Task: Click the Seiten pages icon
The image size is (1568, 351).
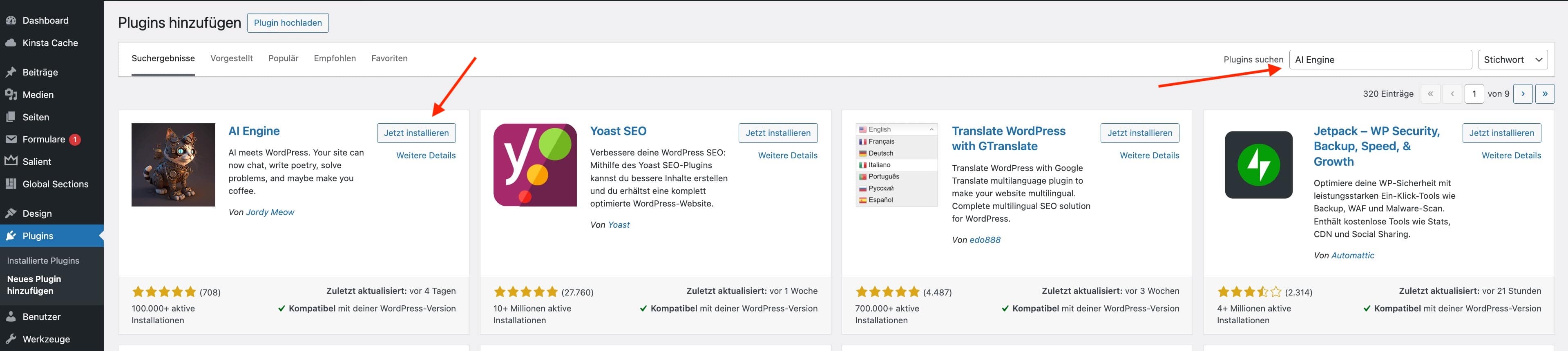Action: pyautogui.click(x=10, y=117)
